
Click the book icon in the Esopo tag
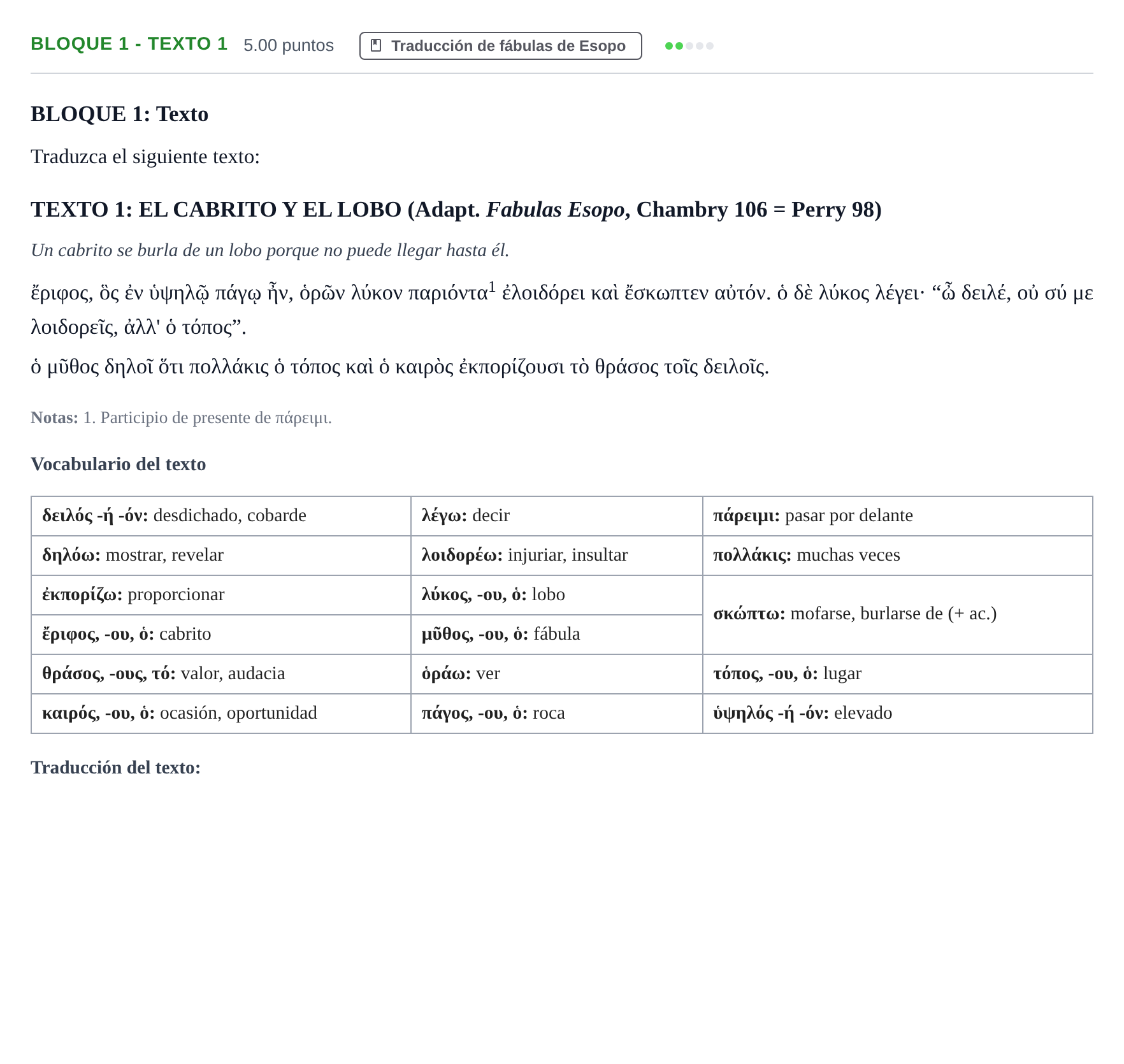pos(376,45)
